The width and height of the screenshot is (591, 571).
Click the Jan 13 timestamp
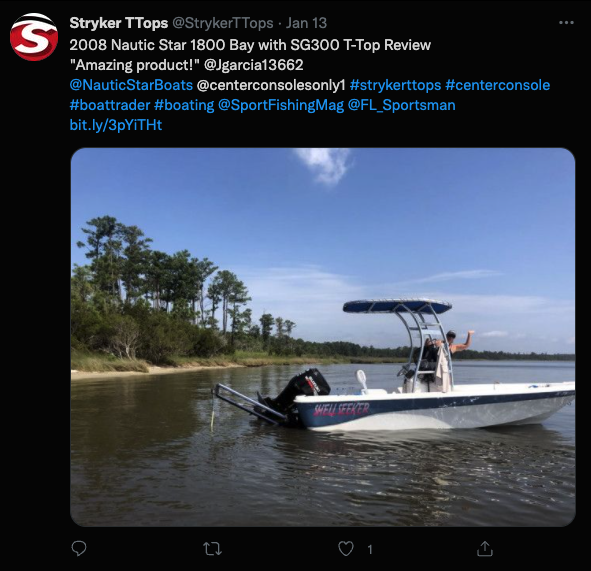[306, 23]
